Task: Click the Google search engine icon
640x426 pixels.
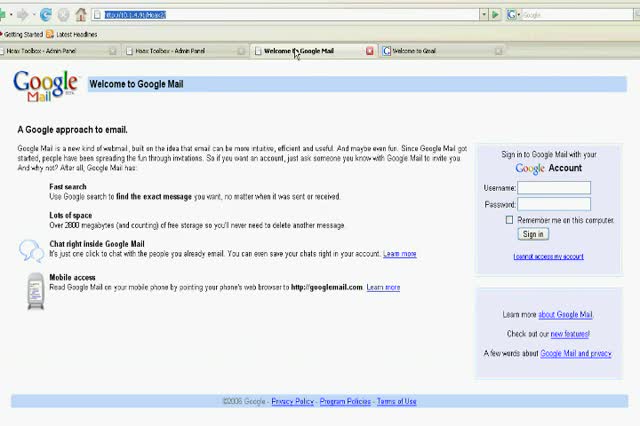Action: tap(511, 15)
